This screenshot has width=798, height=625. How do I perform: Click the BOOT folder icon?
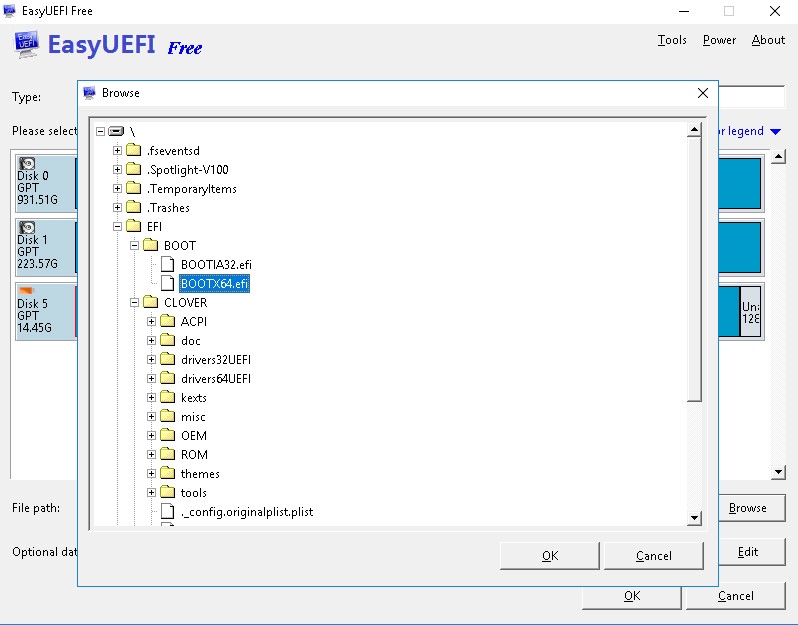click(151, 245)
